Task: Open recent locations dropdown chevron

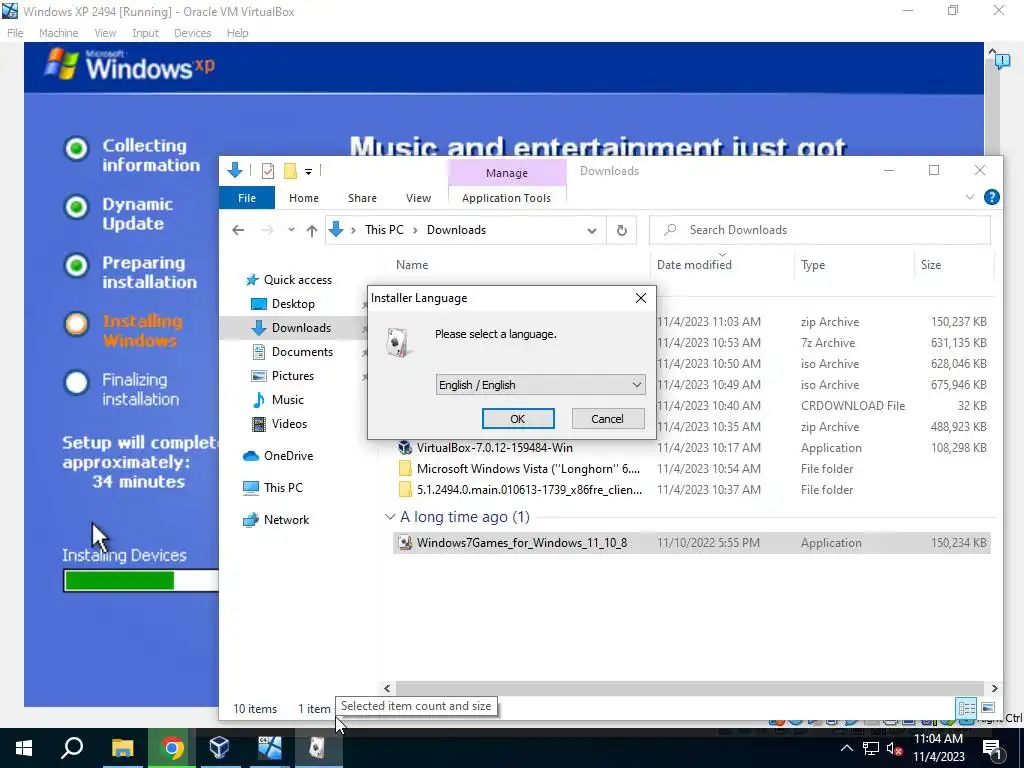Action: (x=291, y=230)
